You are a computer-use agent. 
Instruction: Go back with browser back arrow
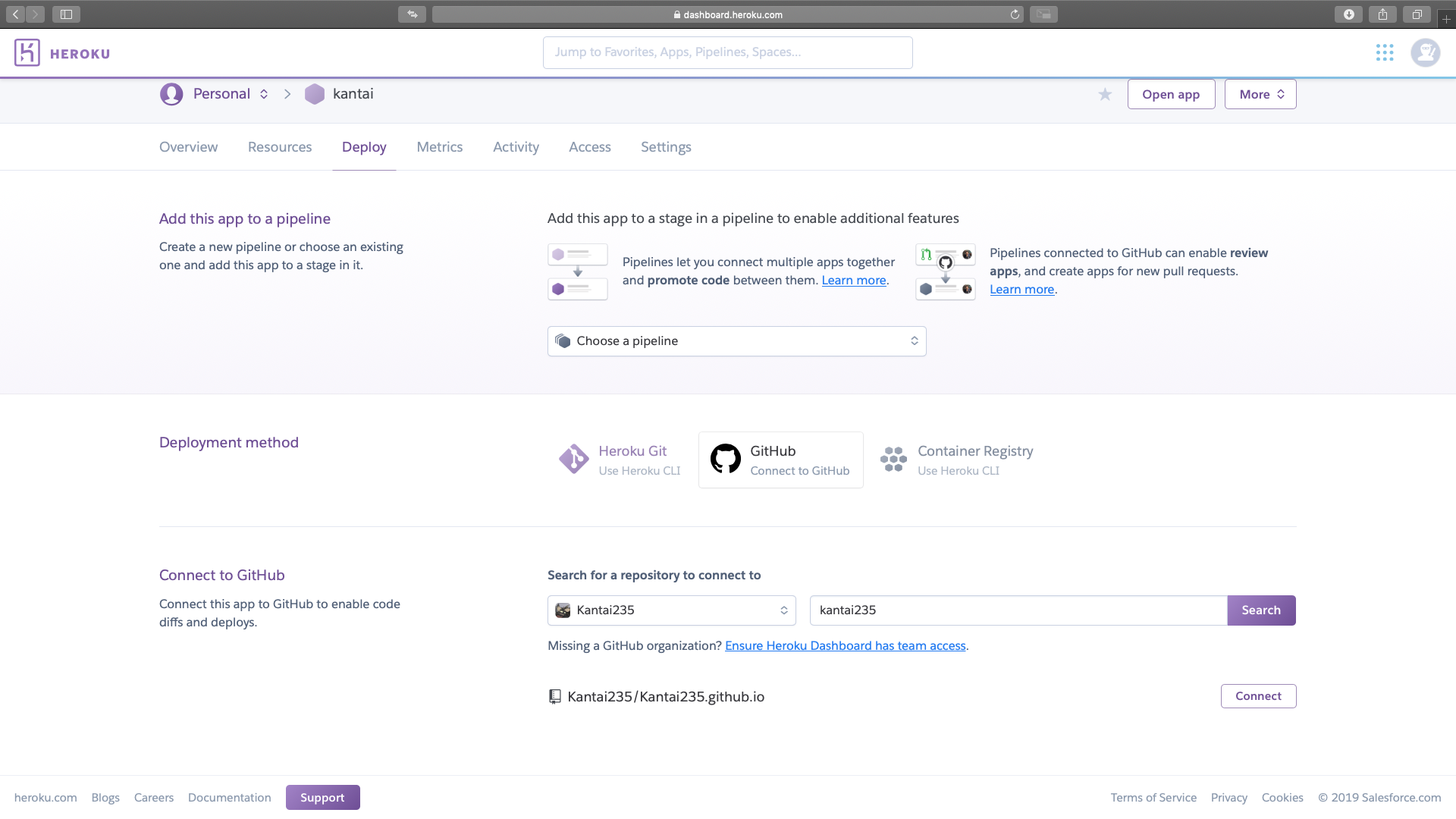pos(15,14)
